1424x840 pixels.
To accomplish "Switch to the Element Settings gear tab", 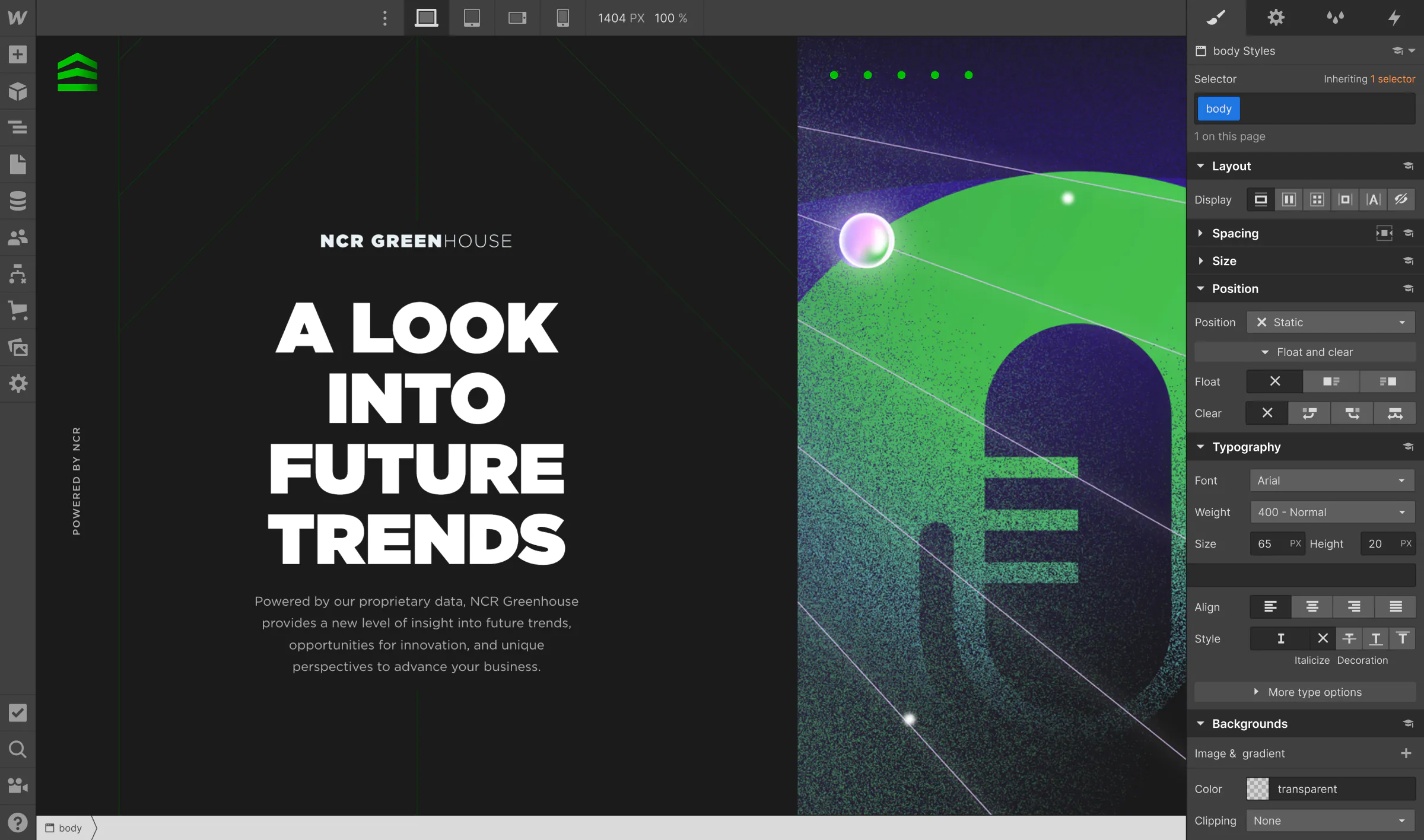I will [1276, 18].
